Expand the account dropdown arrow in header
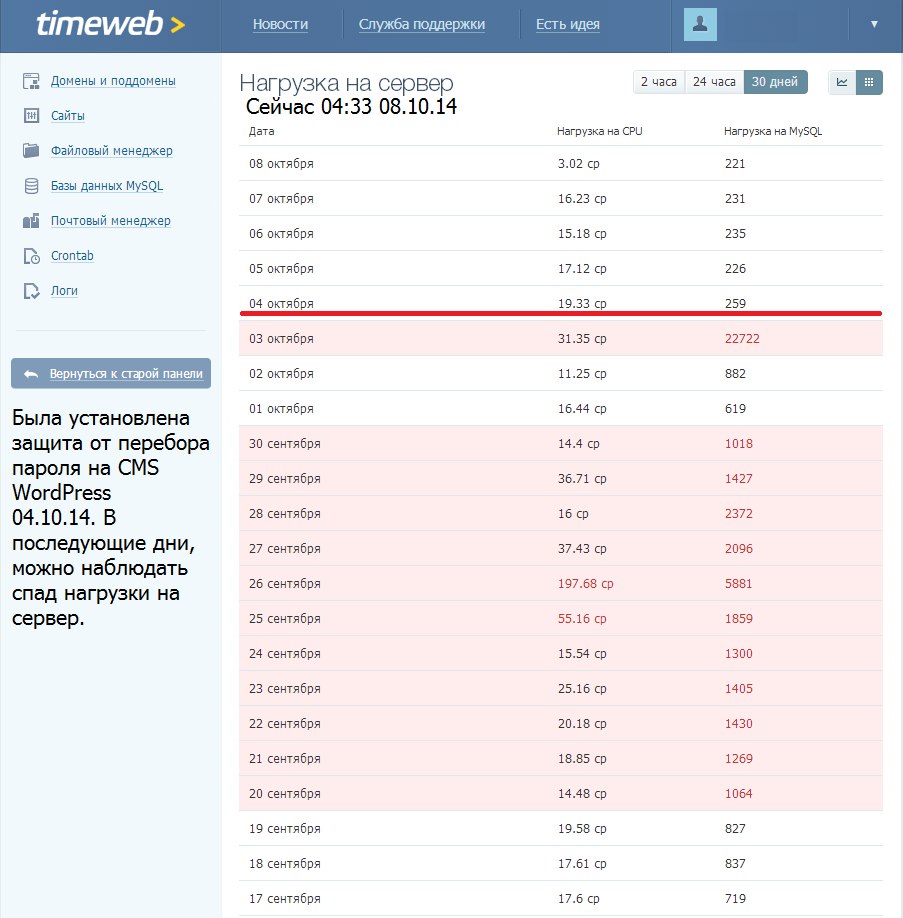This screenshot has width=903, height=918. pos(874,25)
